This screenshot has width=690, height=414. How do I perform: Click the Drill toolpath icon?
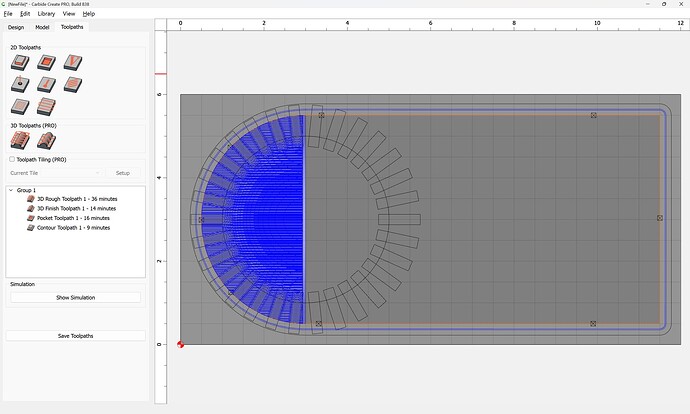coord(20,84)
